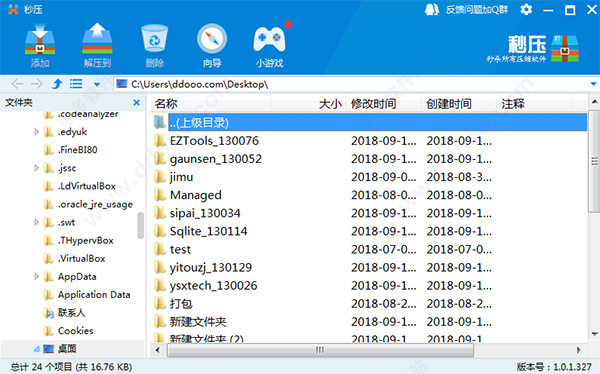Select the ..(上级目录) parent directory row
This screenshot has height=374, width=600.
click(x=370, y=122)
